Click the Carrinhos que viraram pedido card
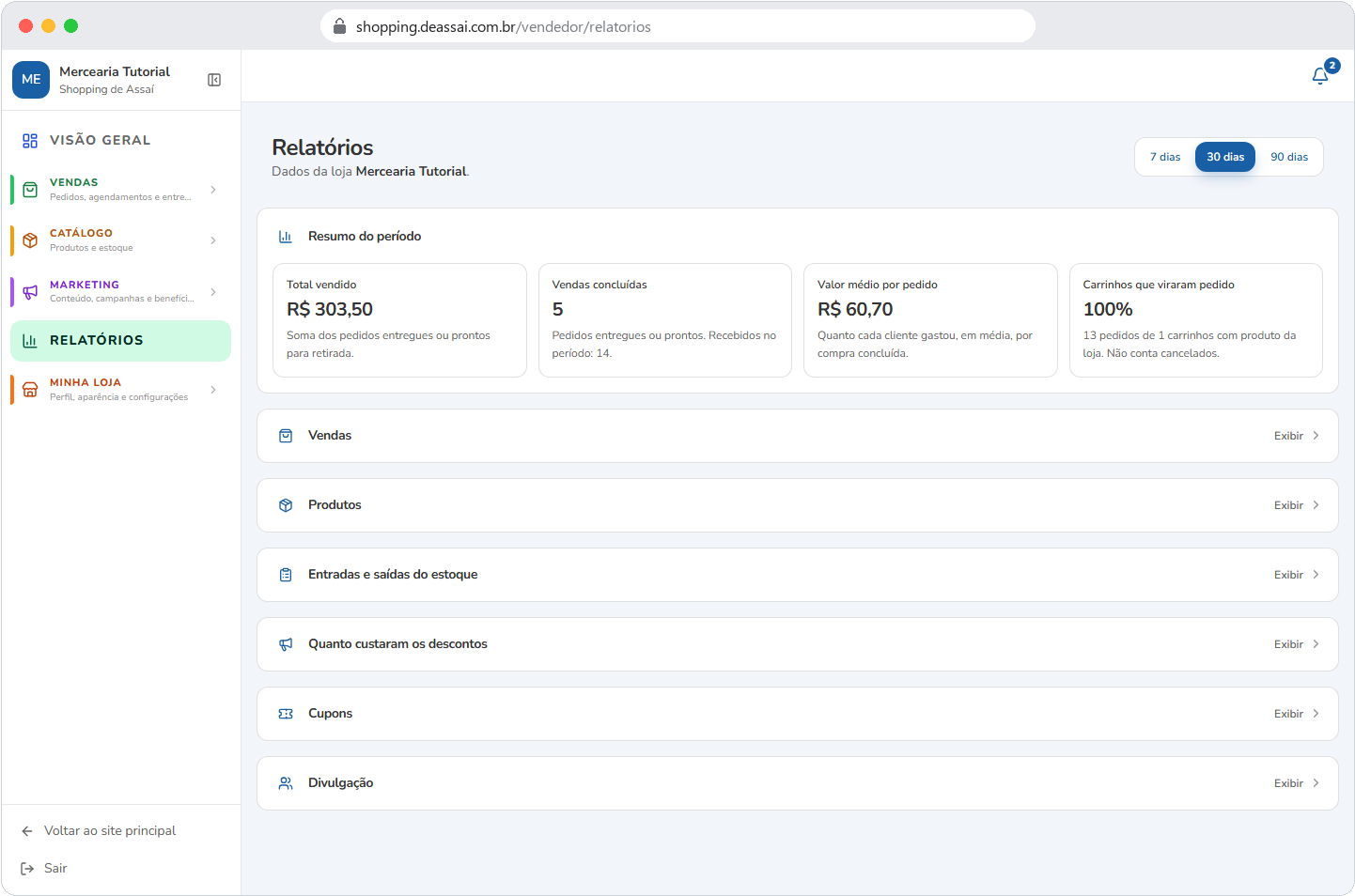The image size is (1355, 896). point(1196,320)
